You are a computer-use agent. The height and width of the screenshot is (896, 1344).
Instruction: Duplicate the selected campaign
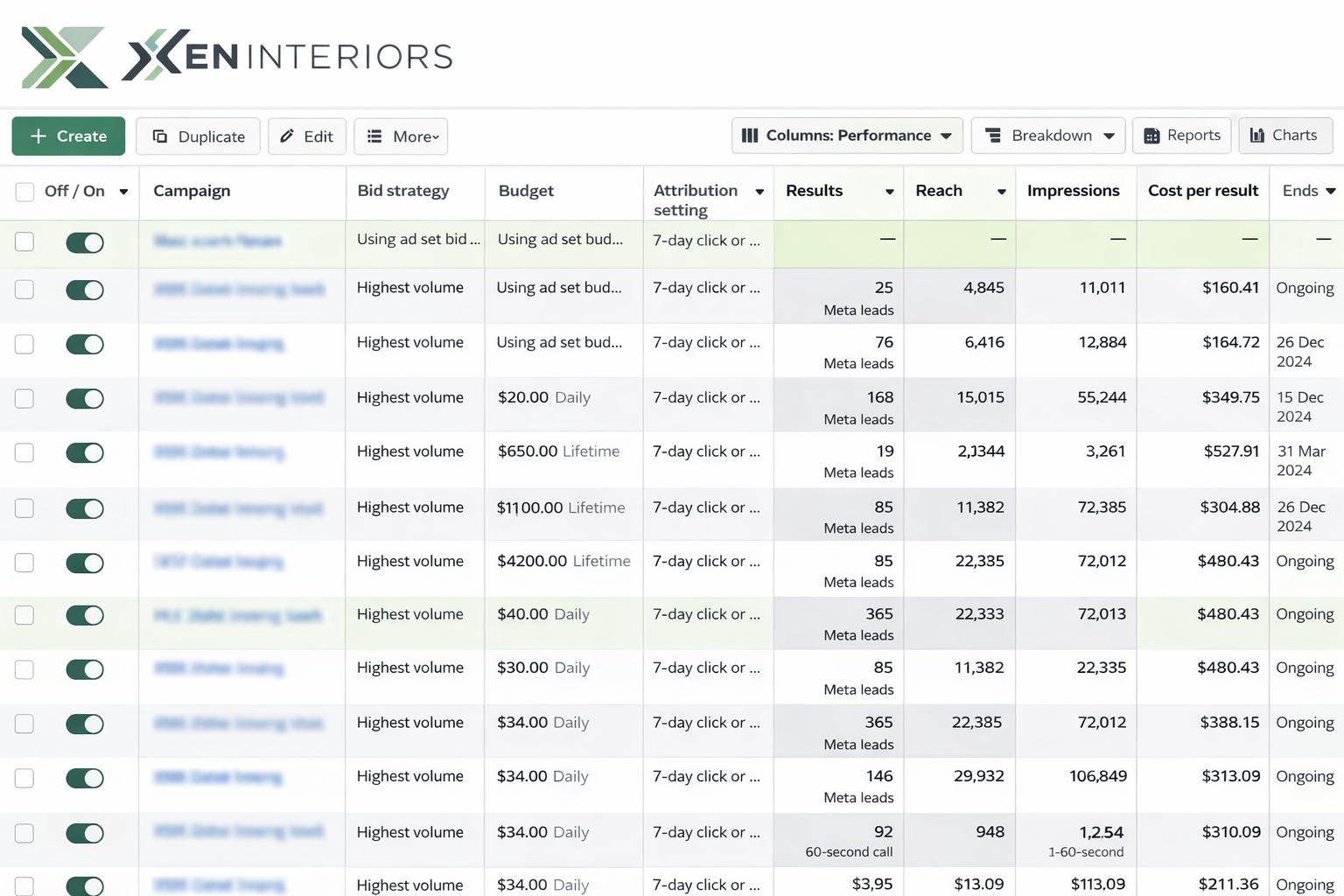pos(198,136)
